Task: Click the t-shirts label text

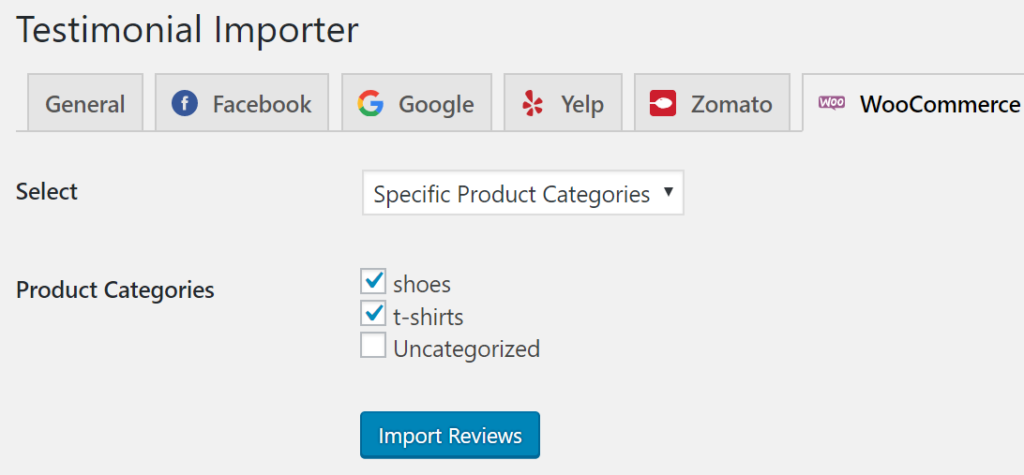Action: tap(428, 318)
